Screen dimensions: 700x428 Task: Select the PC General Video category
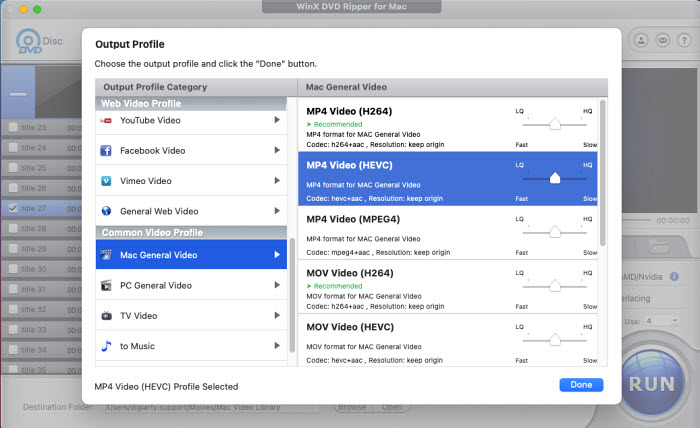click(x=191, y=285)
